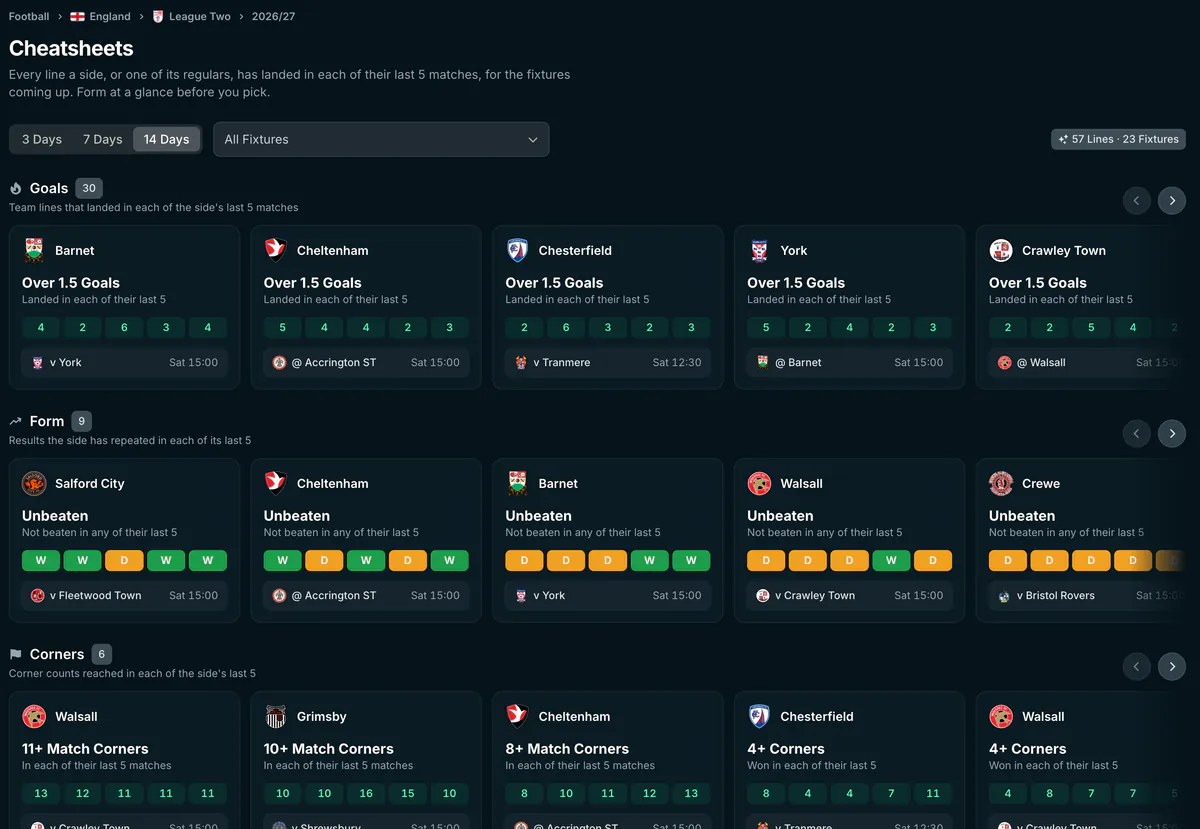Click 'Unbeaten' title on Salford City card
Viewport: 1200px width, 829px height.
[54, 516]
